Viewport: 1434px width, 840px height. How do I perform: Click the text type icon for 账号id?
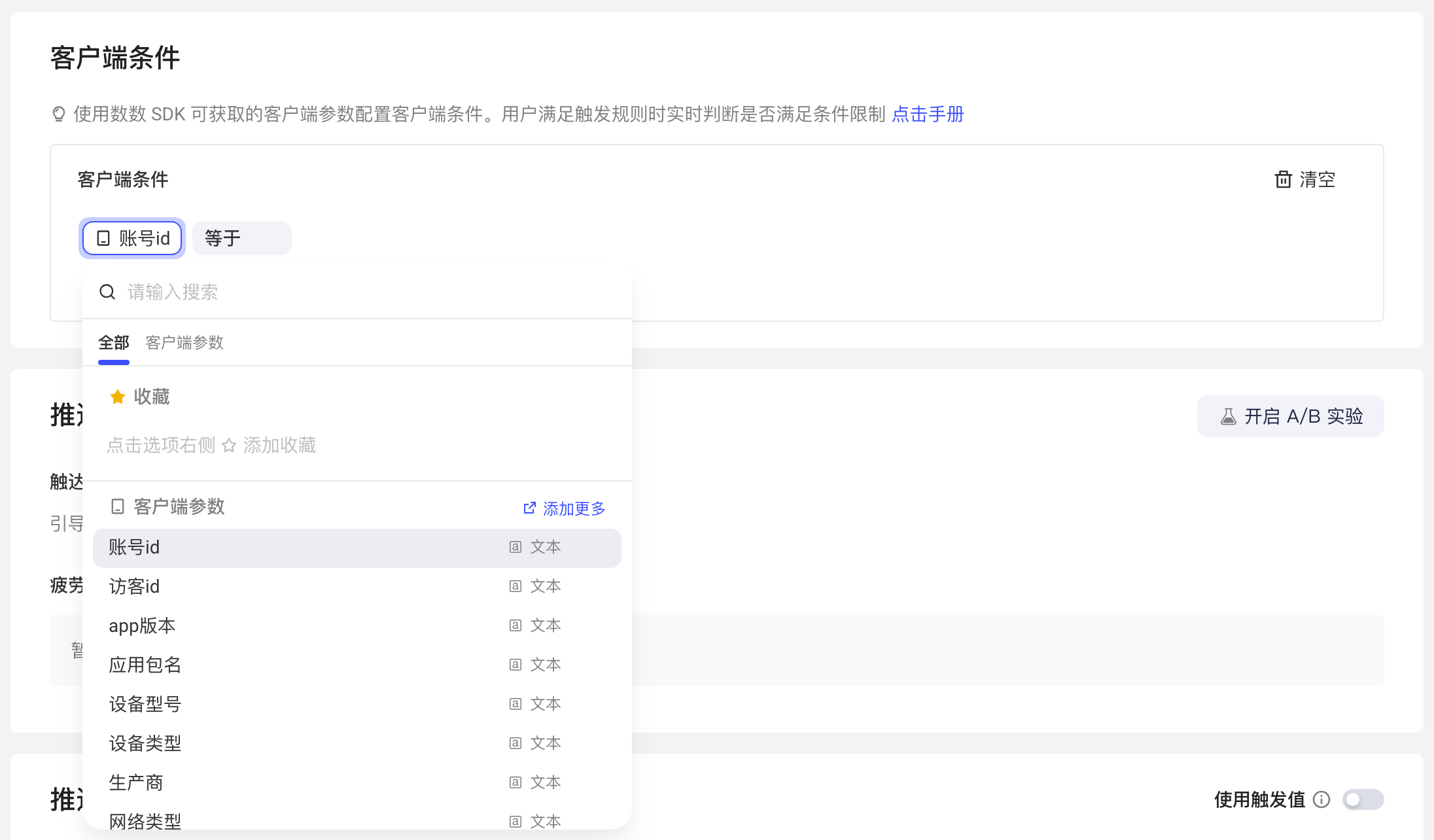516,547
